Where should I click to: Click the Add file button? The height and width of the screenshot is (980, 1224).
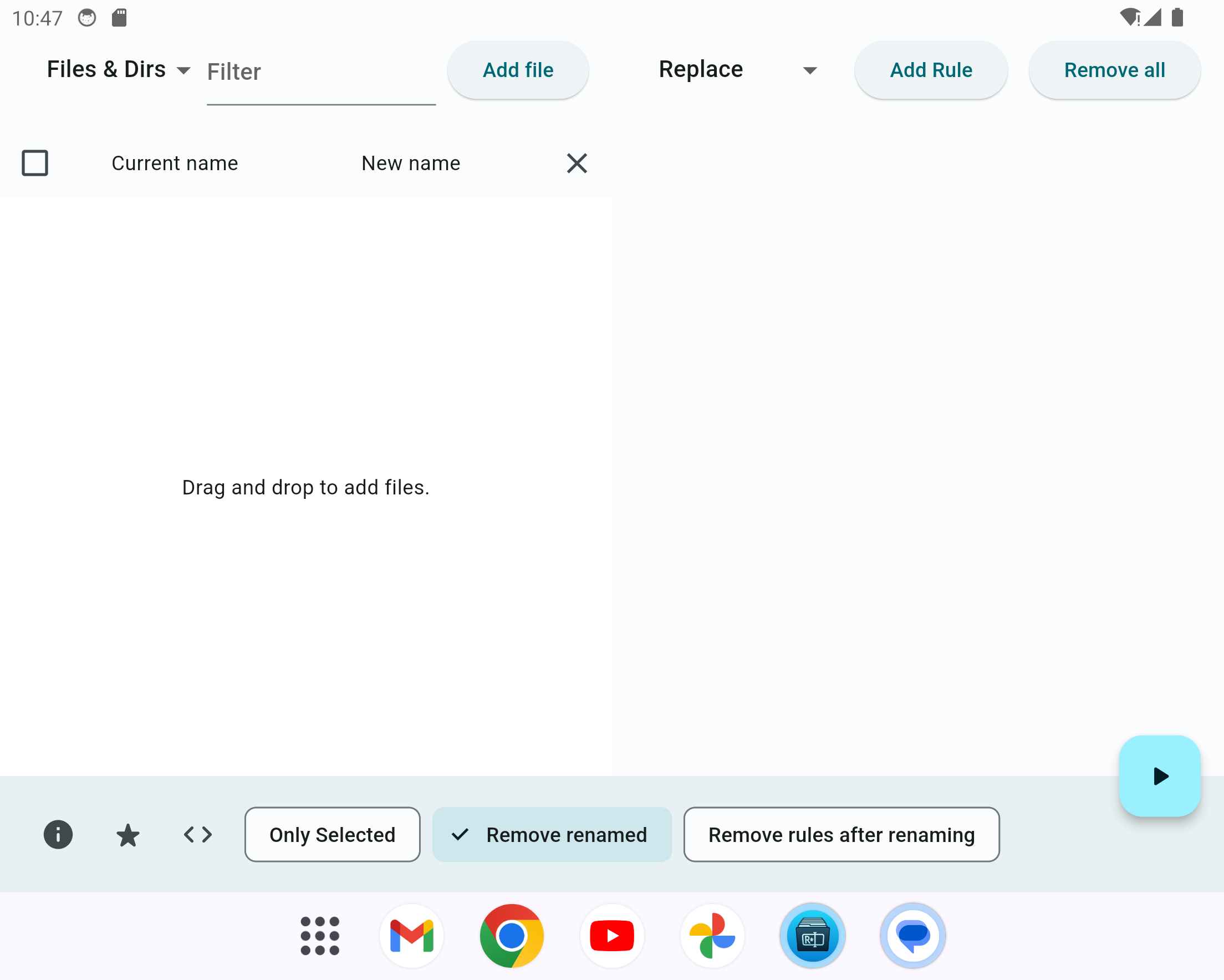(x=518, y=70)
